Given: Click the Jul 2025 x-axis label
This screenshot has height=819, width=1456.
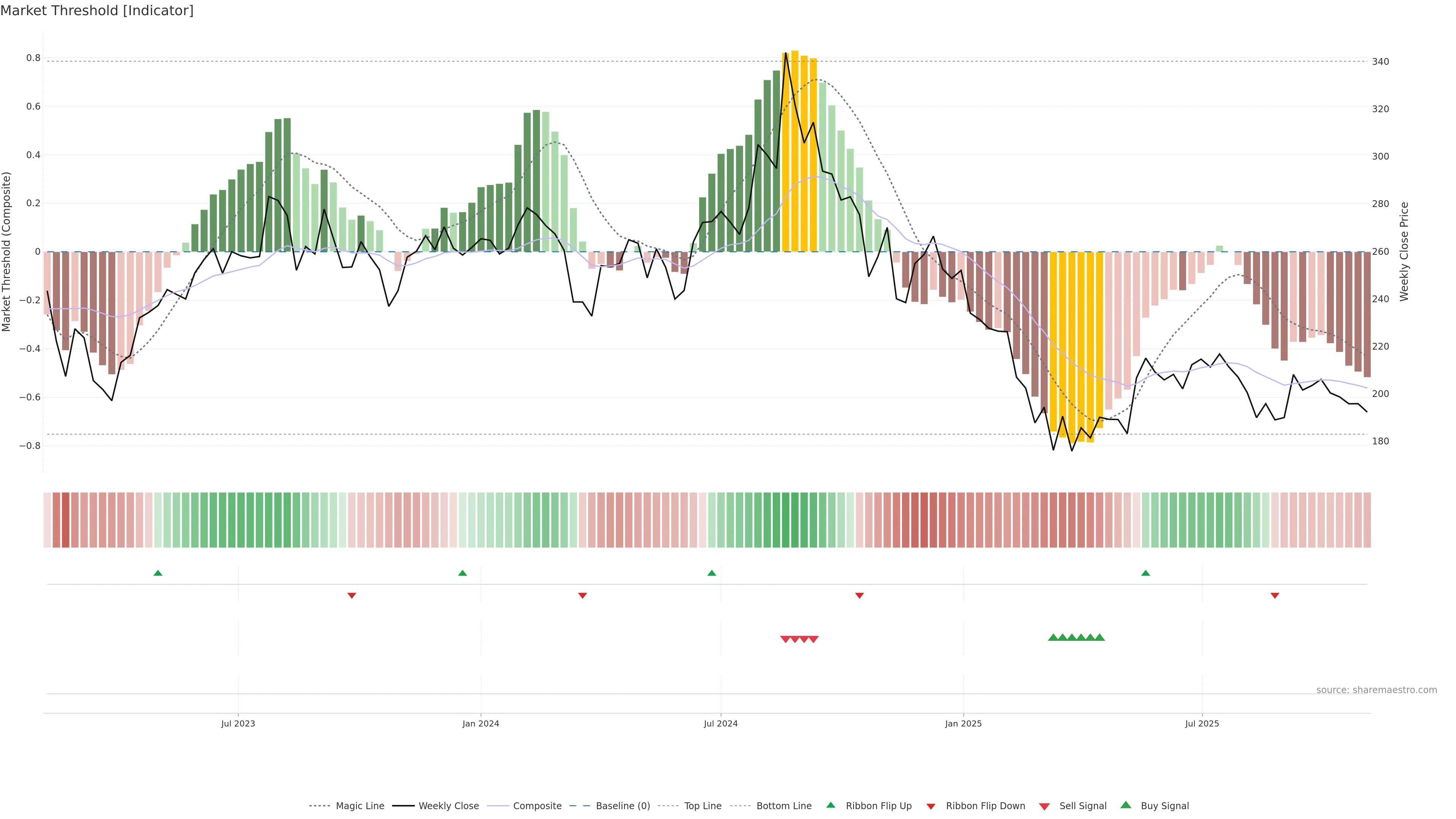Looking at the screenshot, I should coord(1202,723).
